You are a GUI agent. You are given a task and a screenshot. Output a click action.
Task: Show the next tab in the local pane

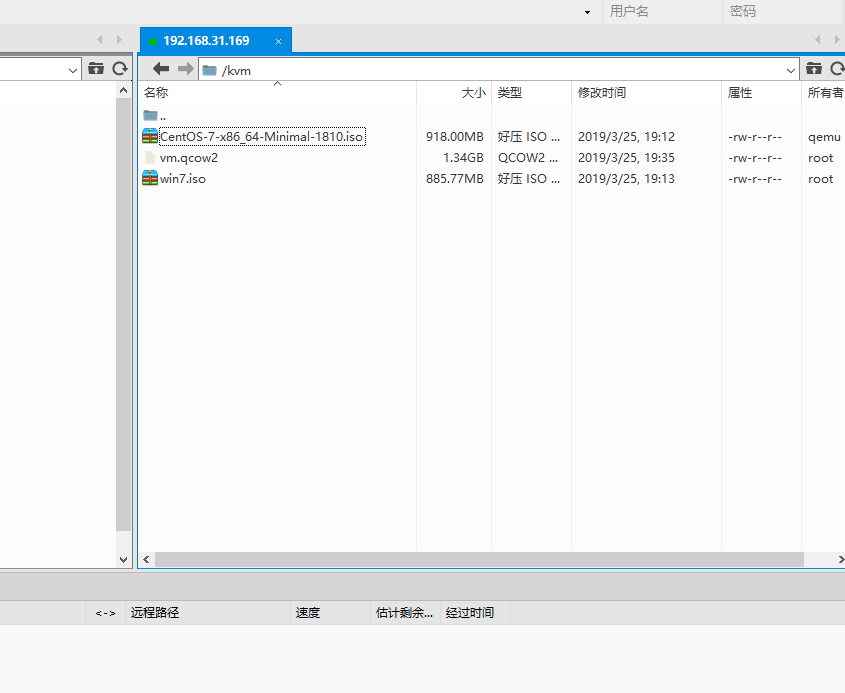(x=119, y=39)
